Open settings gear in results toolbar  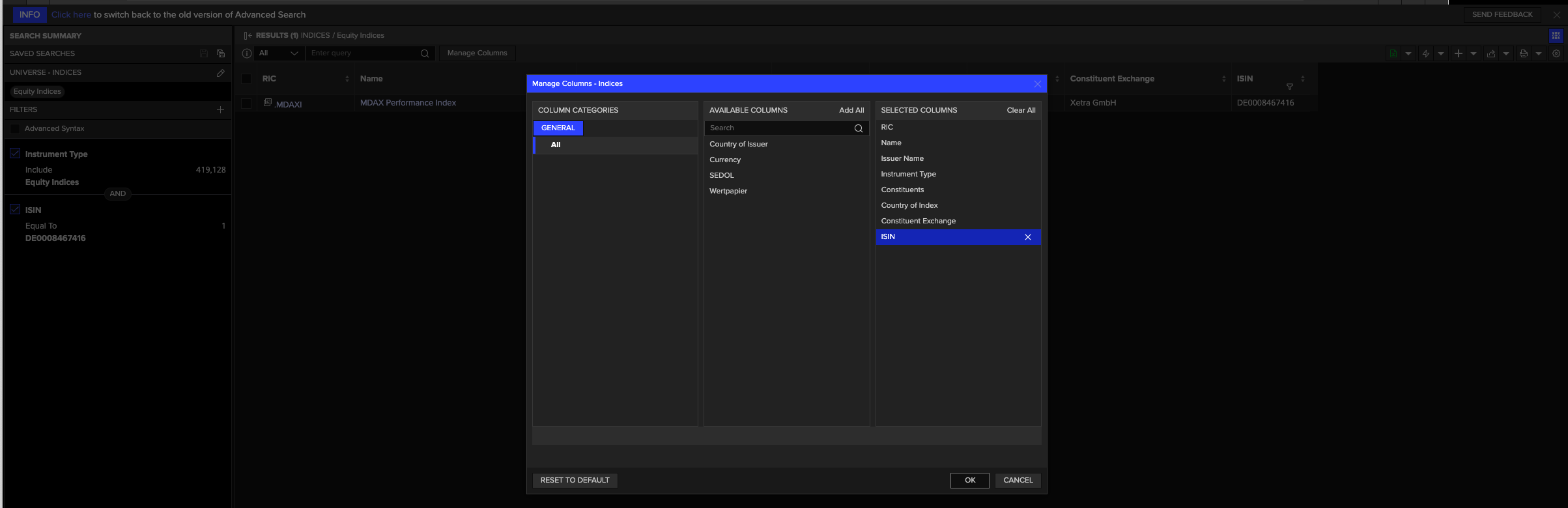click(x=1556, y=53)
